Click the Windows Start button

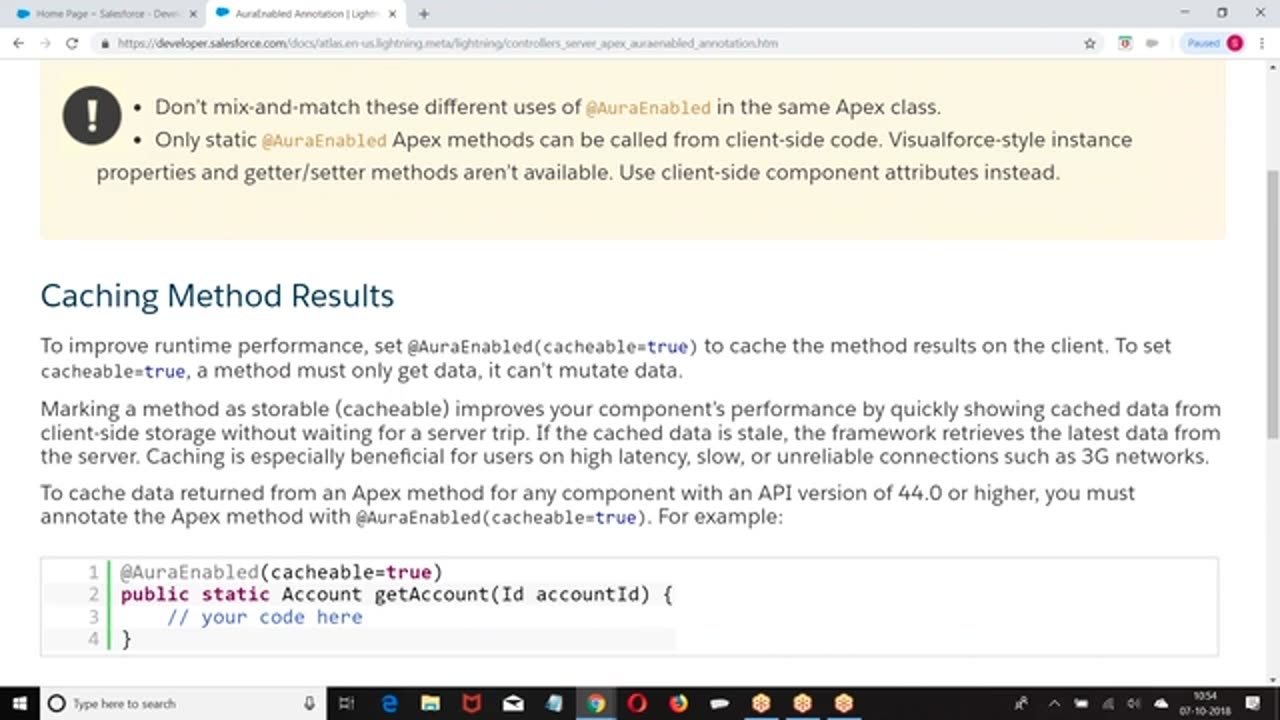(19, 703)
